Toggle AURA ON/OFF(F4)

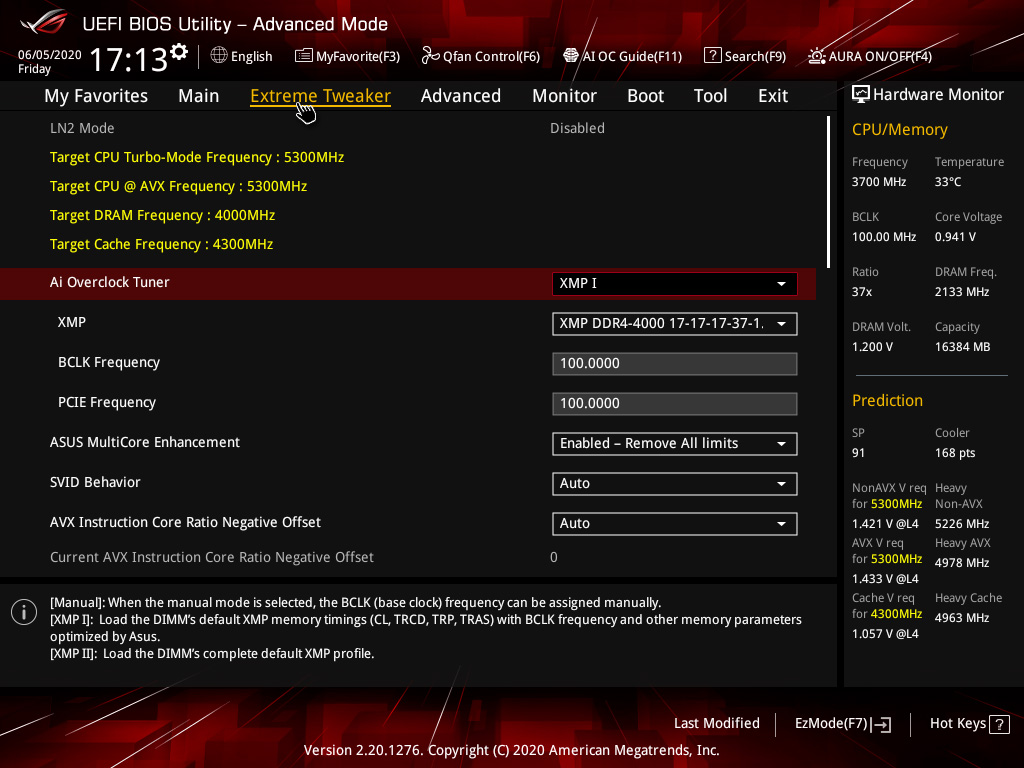[x=870, y=56]
